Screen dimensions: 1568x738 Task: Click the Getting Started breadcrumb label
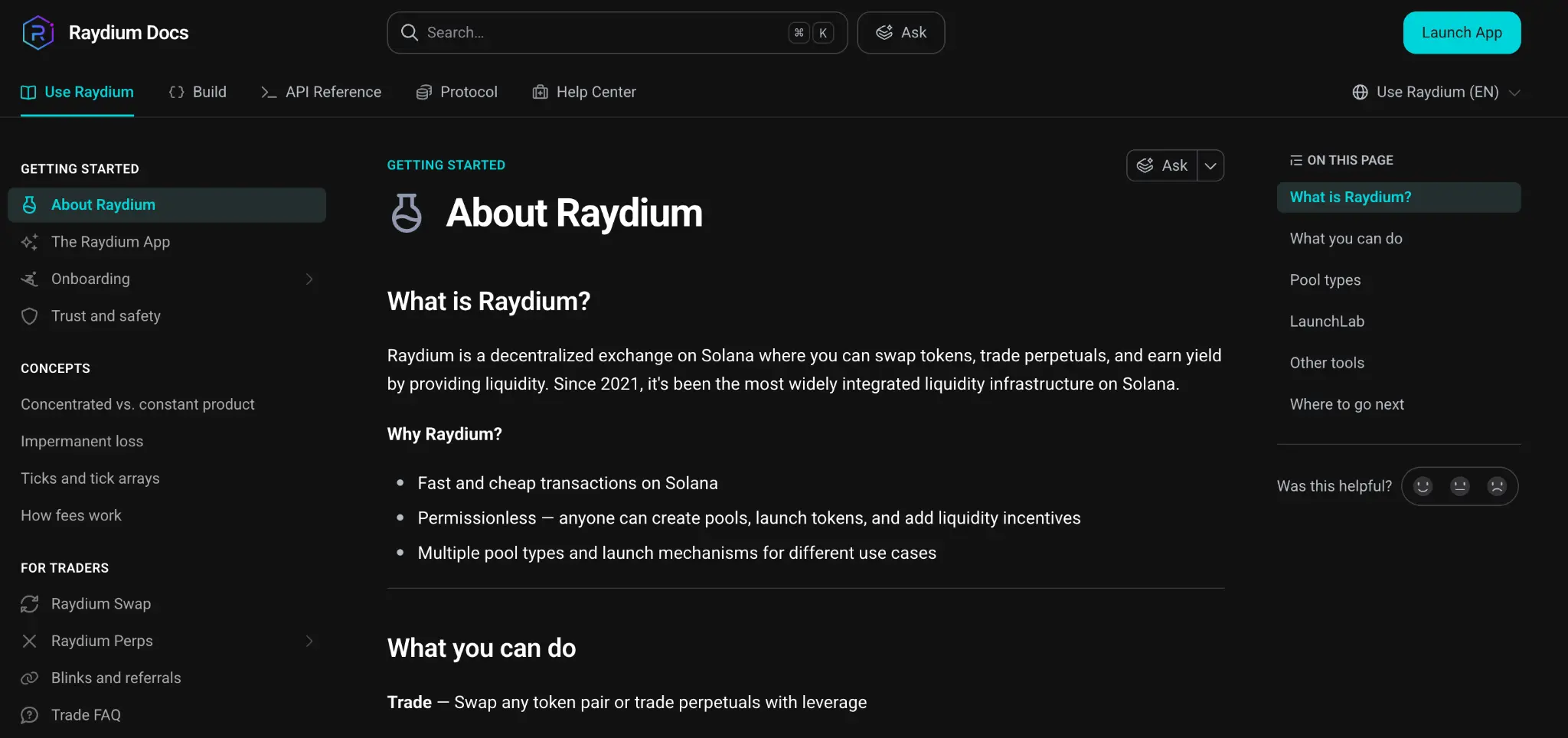tap(446, 165)
